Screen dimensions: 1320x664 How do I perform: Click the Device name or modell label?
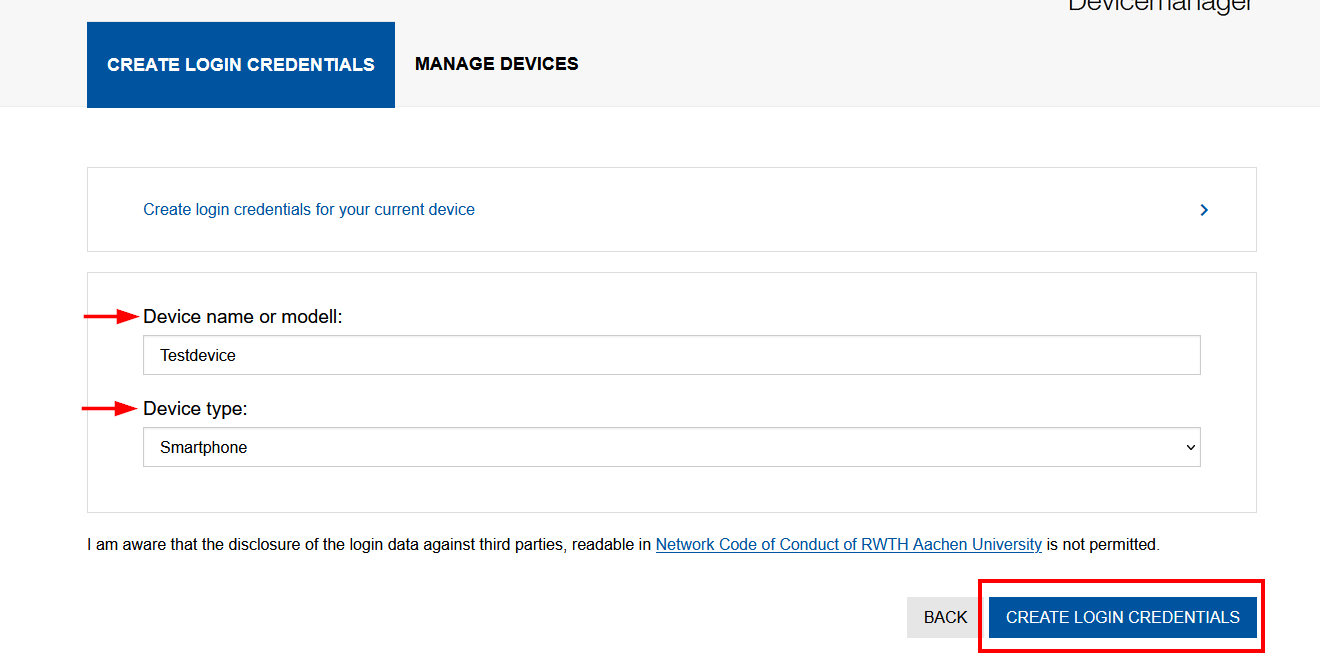(x=245, y=316)
